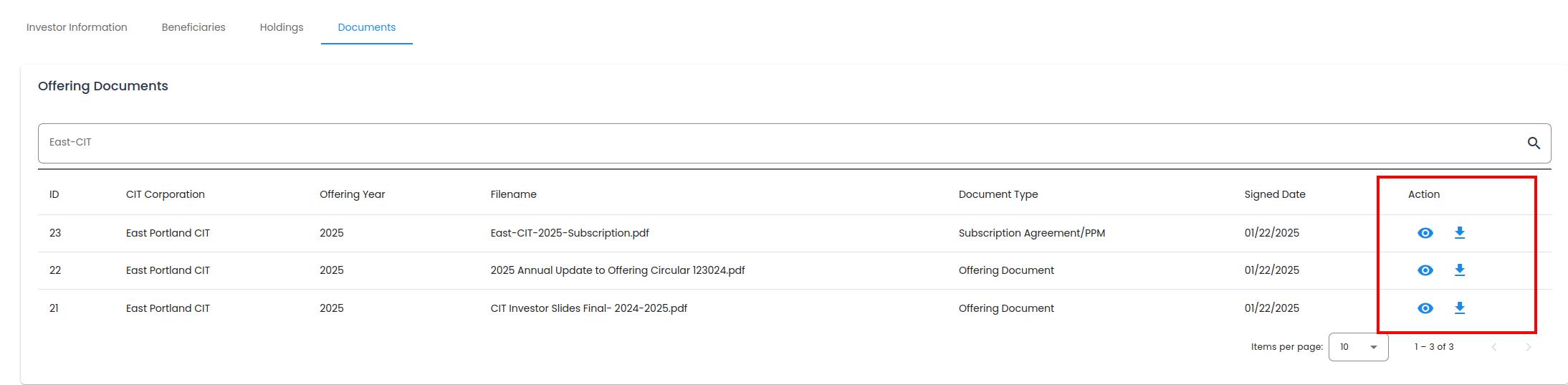
Task: Focus the East-CIT search field
Action: tap(774, 143)
